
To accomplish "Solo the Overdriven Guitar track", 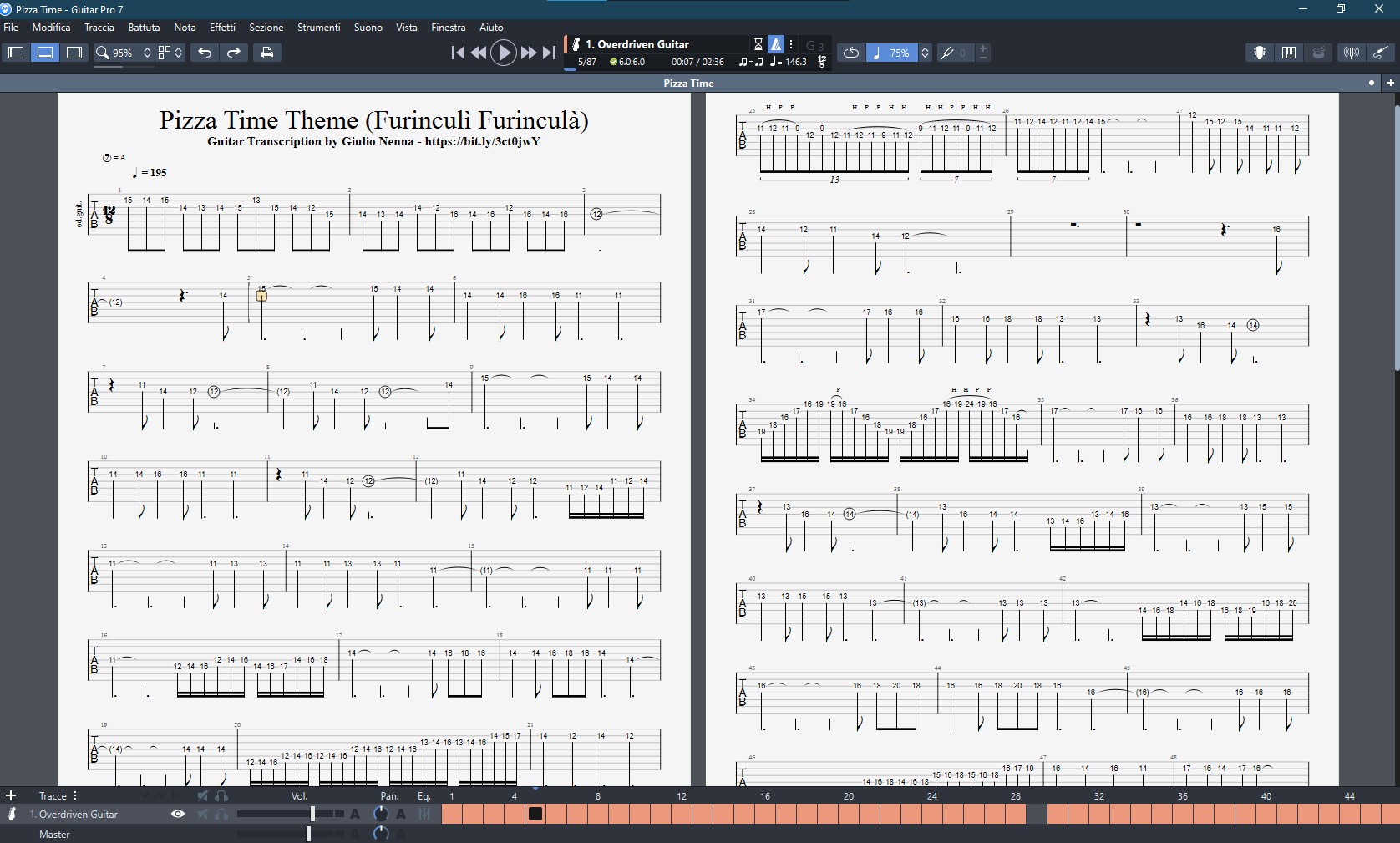I will pos(221,814).
